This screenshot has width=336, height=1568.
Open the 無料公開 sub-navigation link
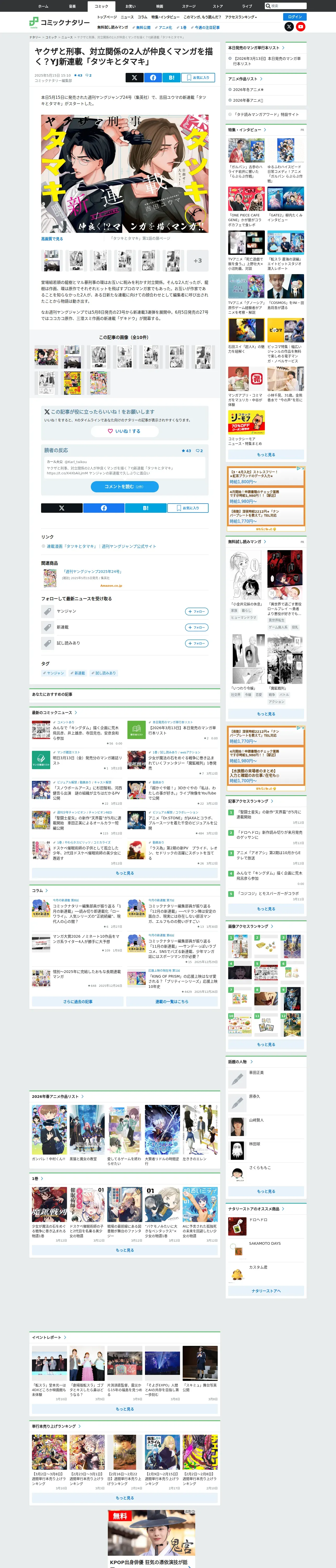142,27
